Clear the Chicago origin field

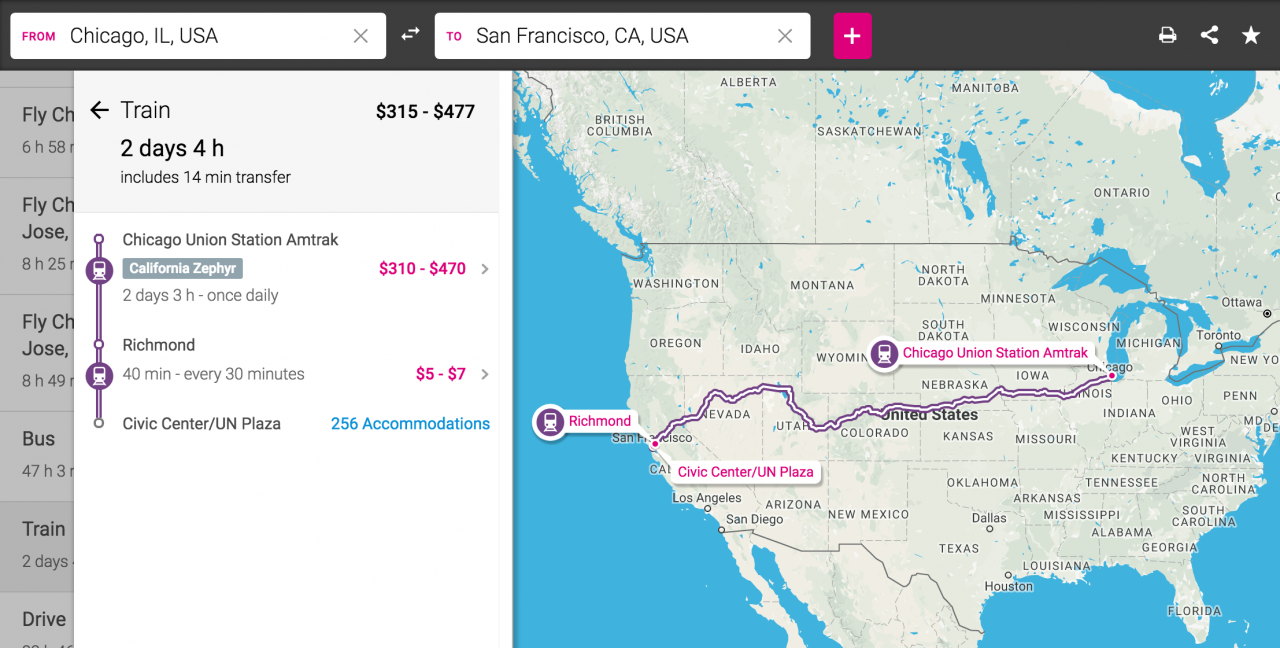tap(361, 36)
